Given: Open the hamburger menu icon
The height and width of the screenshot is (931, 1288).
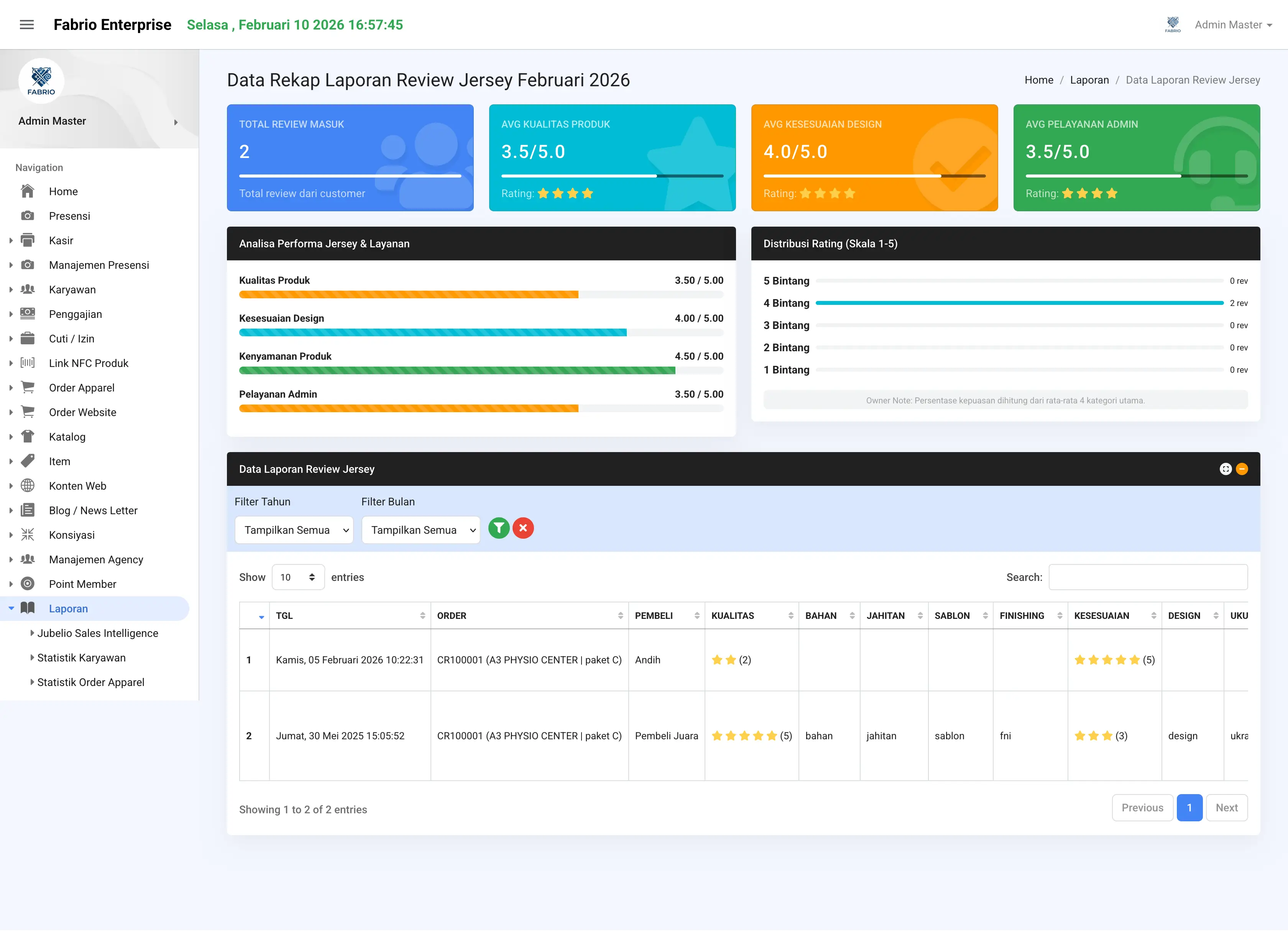Looking at the screenshot, I should point(27,25).
